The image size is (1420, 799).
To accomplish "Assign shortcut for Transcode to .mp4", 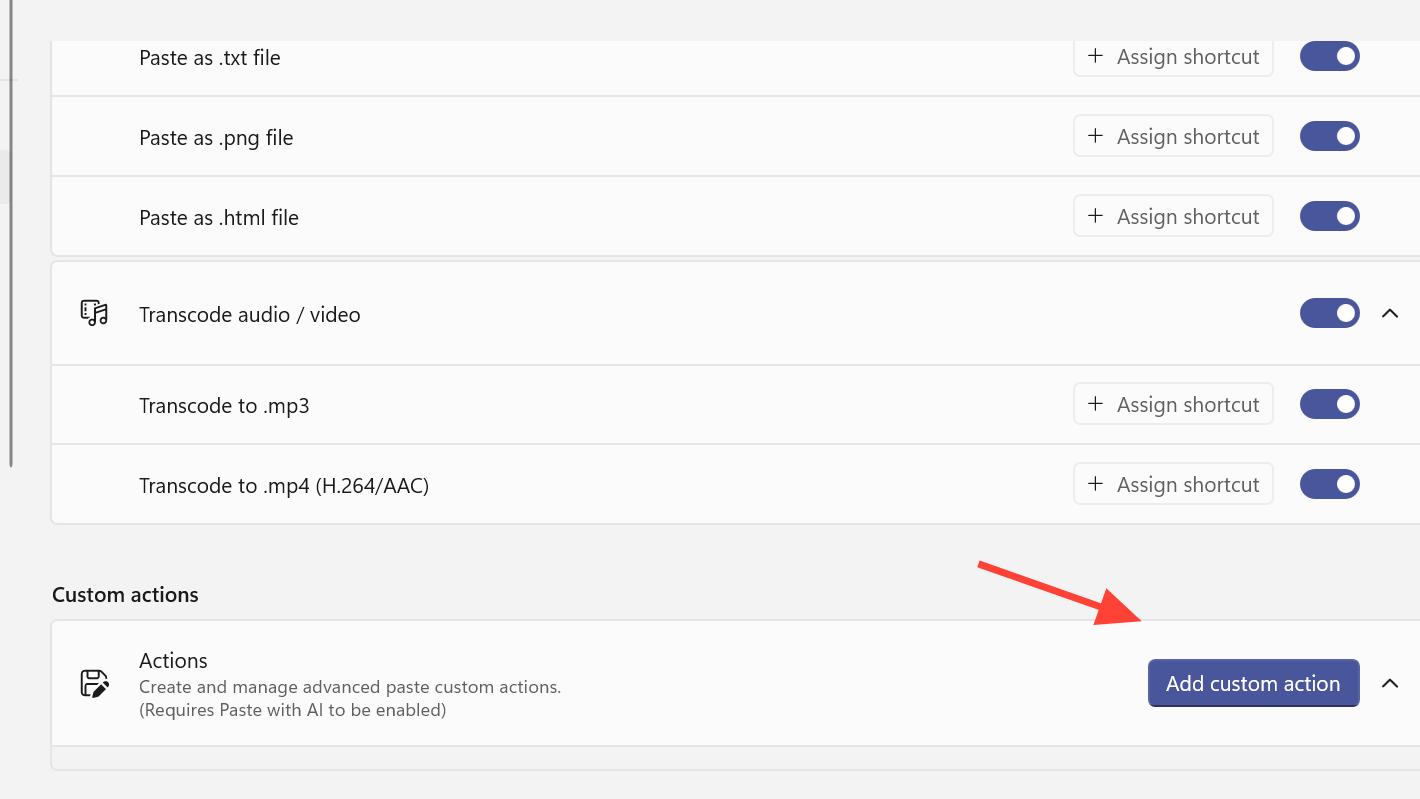I will click(1173, 485).
